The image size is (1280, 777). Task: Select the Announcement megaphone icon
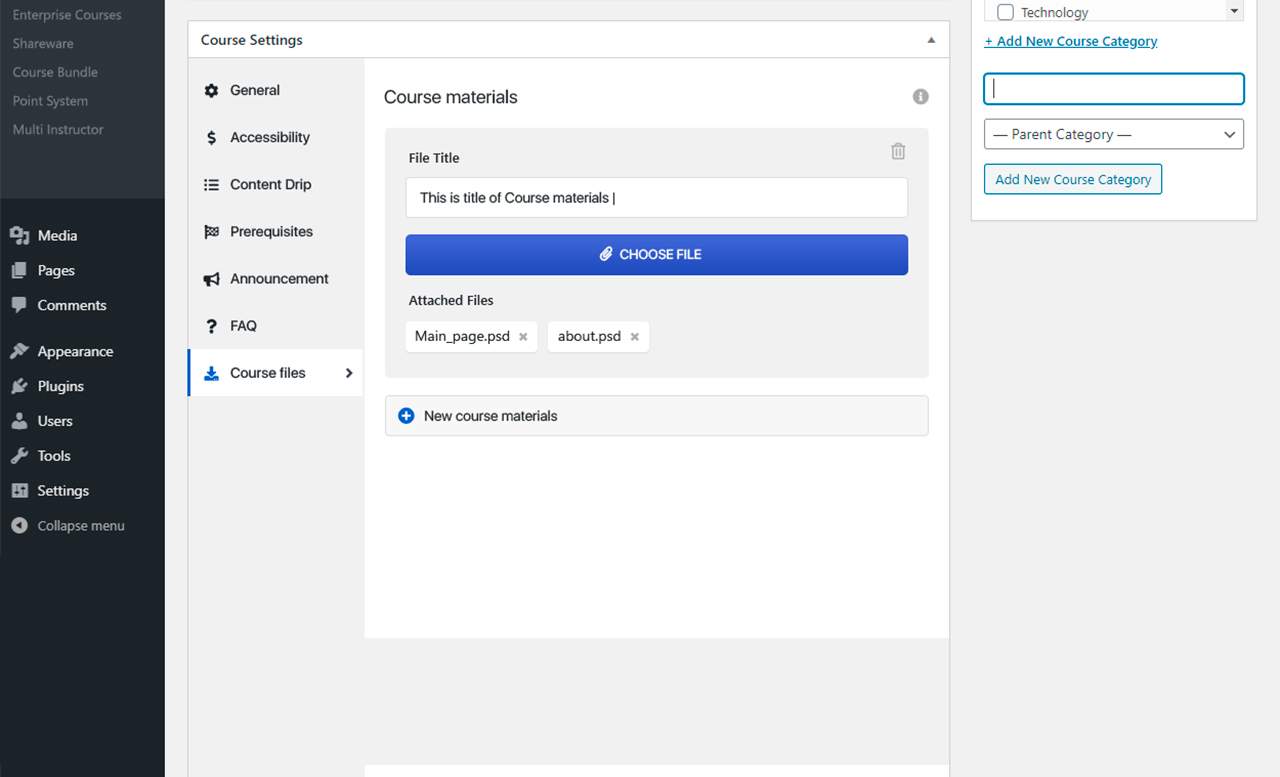tap(211, 278)
